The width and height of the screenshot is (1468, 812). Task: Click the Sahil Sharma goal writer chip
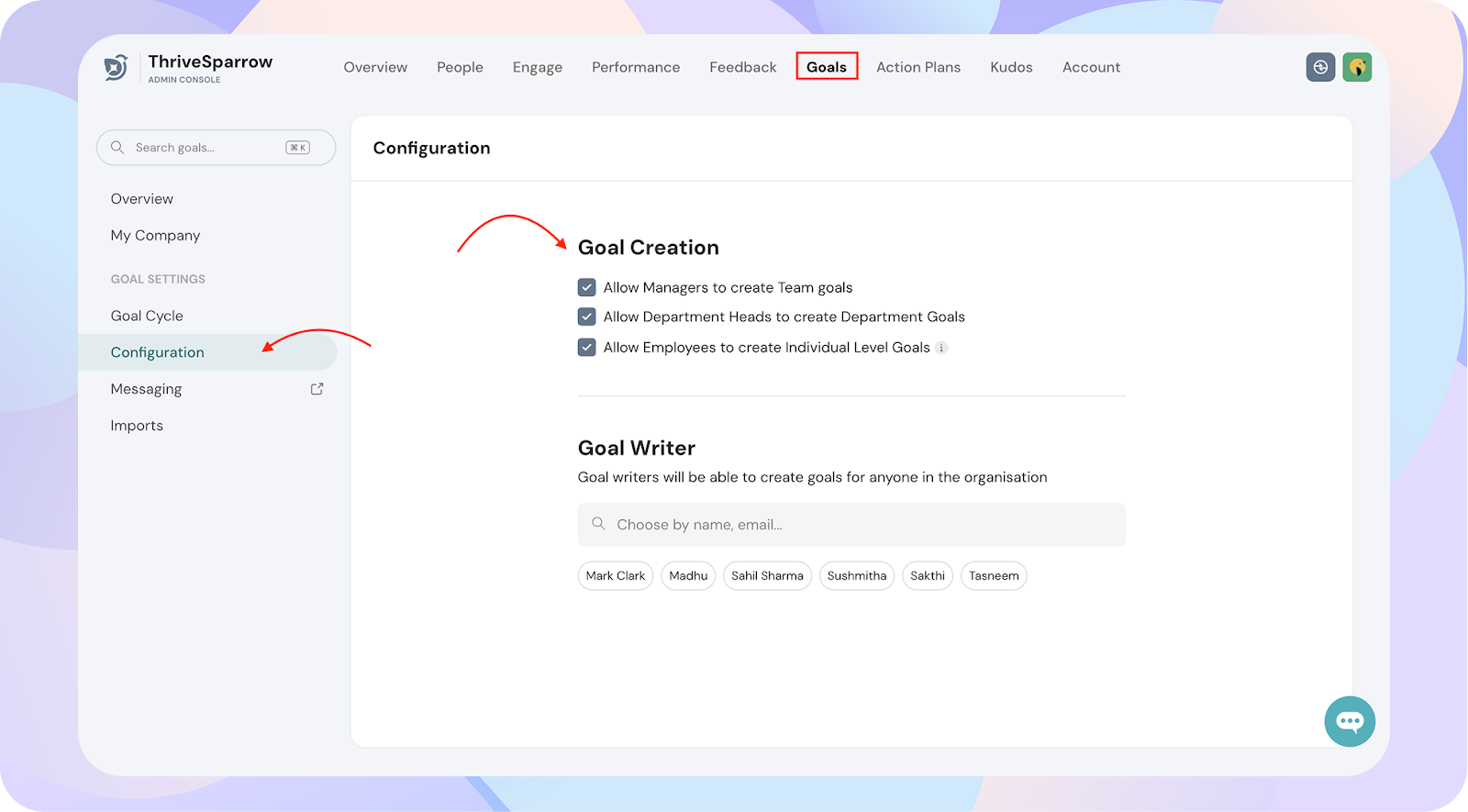[767, 576]
